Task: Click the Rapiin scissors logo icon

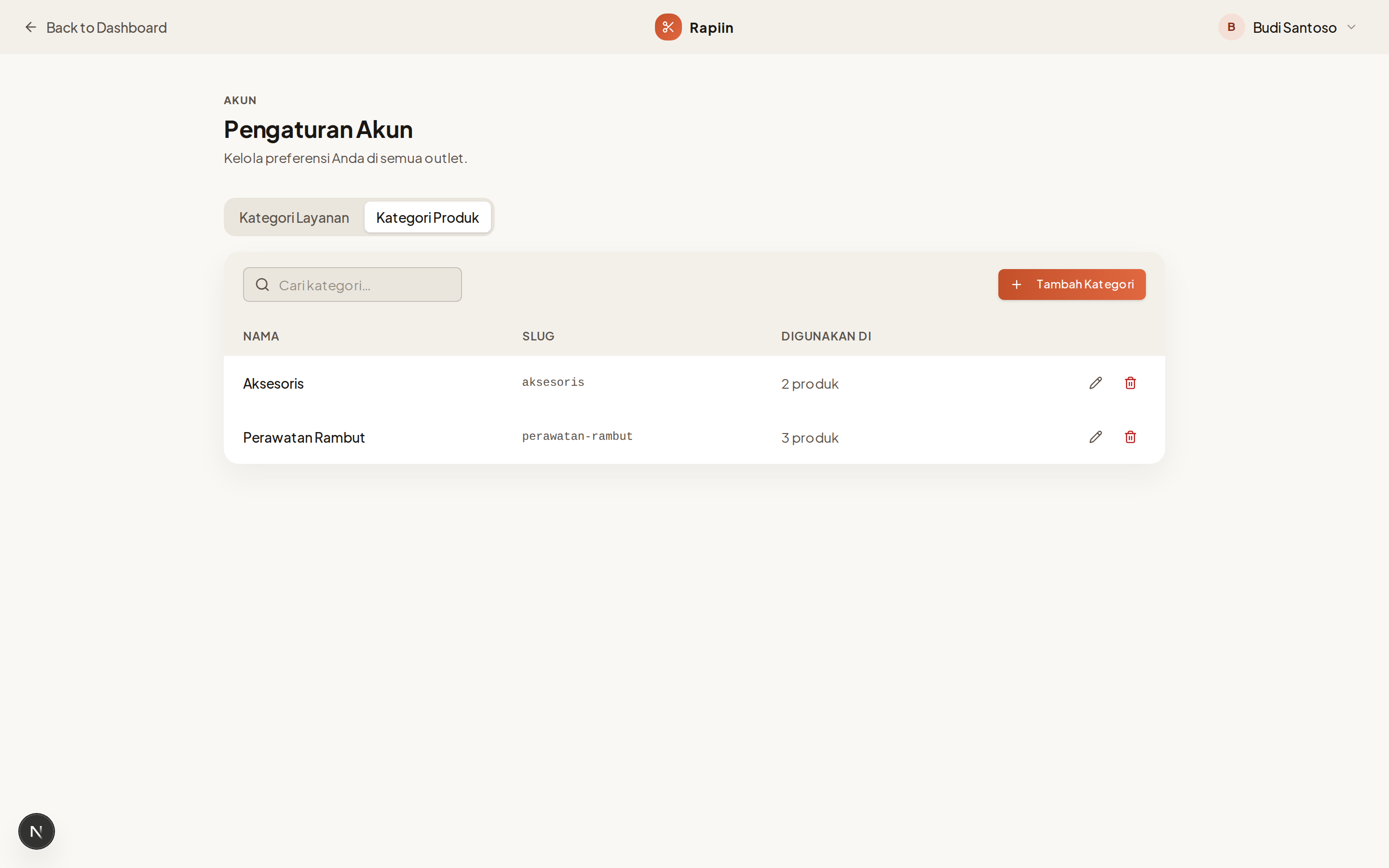Action: pos(667,27)
